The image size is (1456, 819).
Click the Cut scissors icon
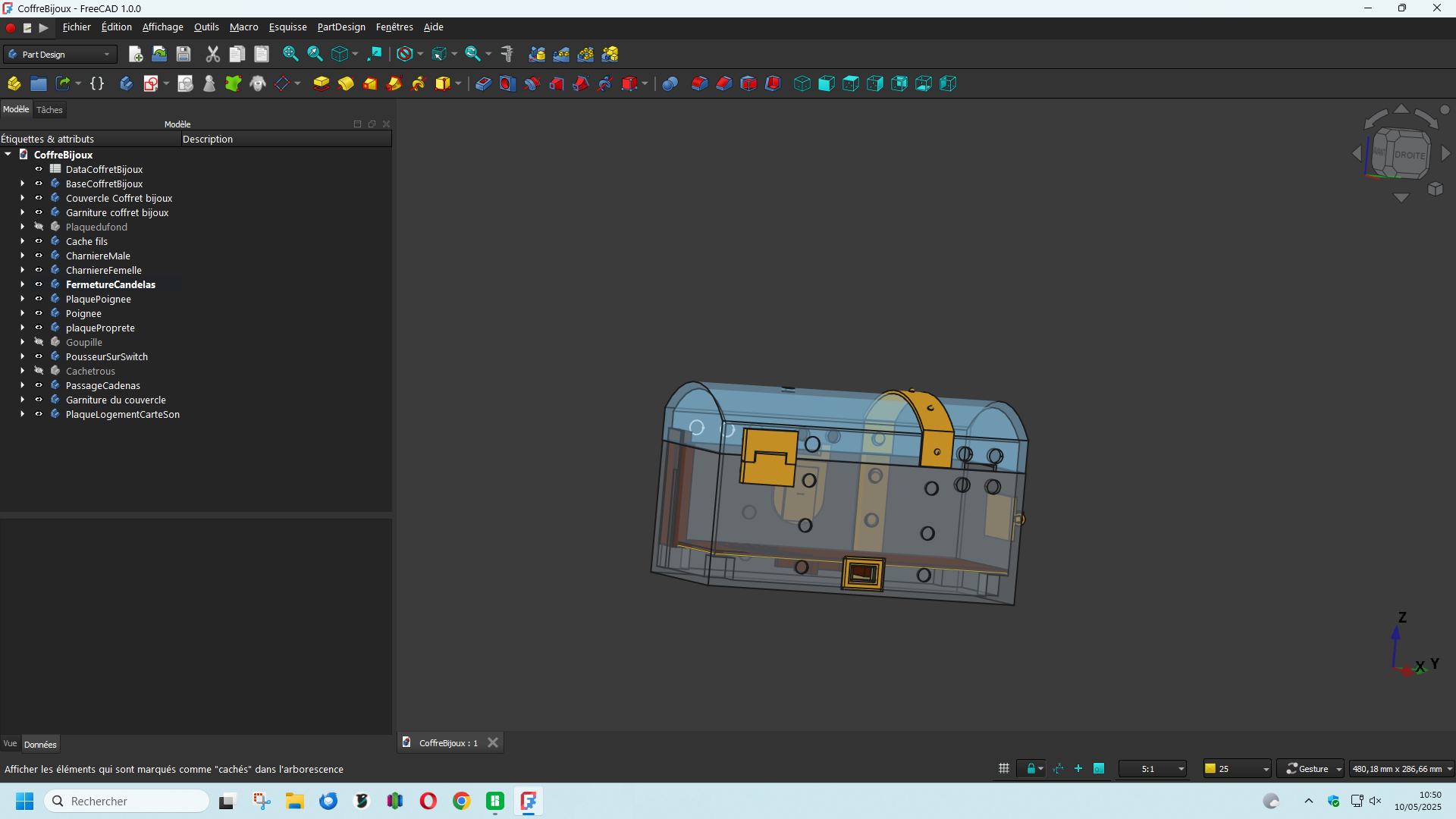click(212, 54)
